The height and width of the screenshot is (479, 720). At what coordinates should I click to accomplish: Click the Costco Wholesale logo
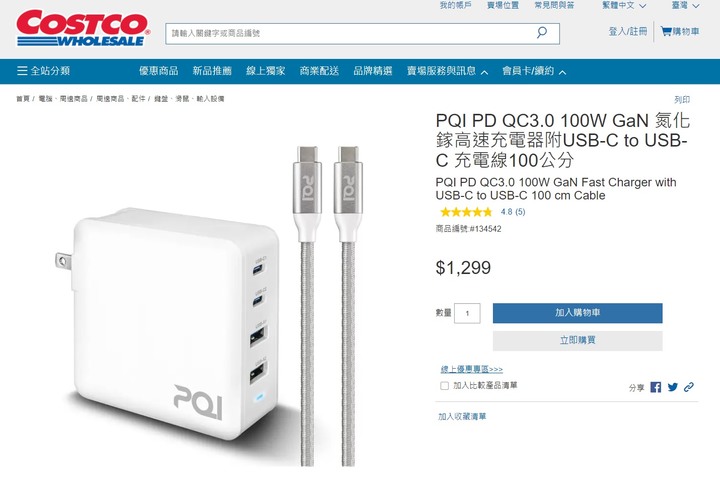(x=83, y=28)
